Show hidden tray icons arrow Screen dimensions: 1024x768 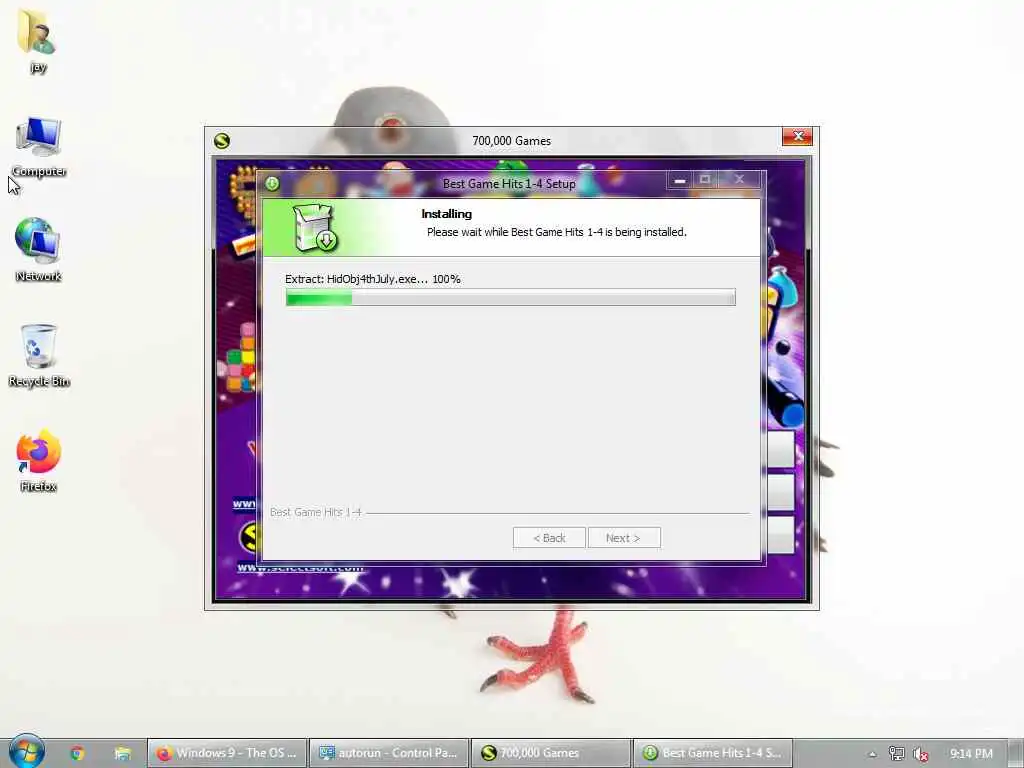coord(872,754)
